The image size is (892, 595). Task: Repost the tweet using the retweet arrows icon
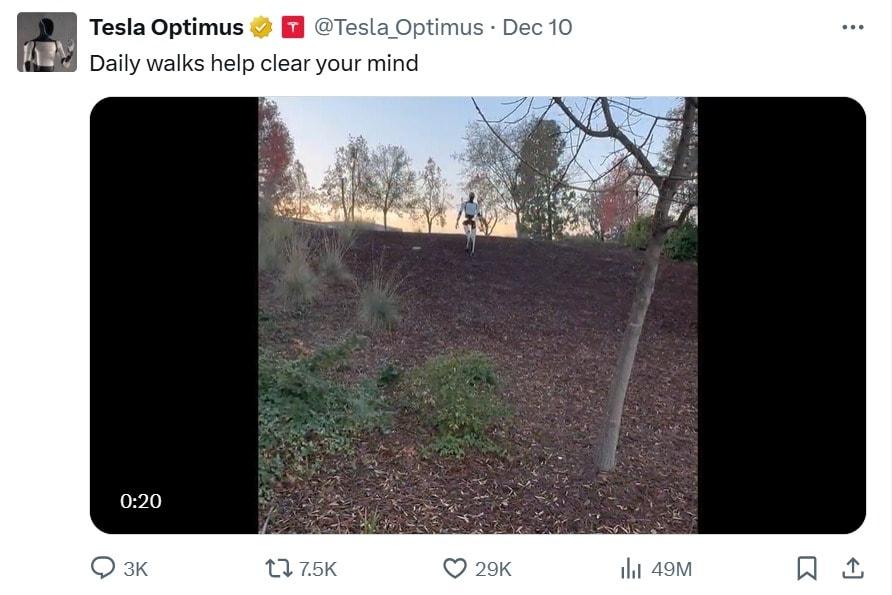276,568
